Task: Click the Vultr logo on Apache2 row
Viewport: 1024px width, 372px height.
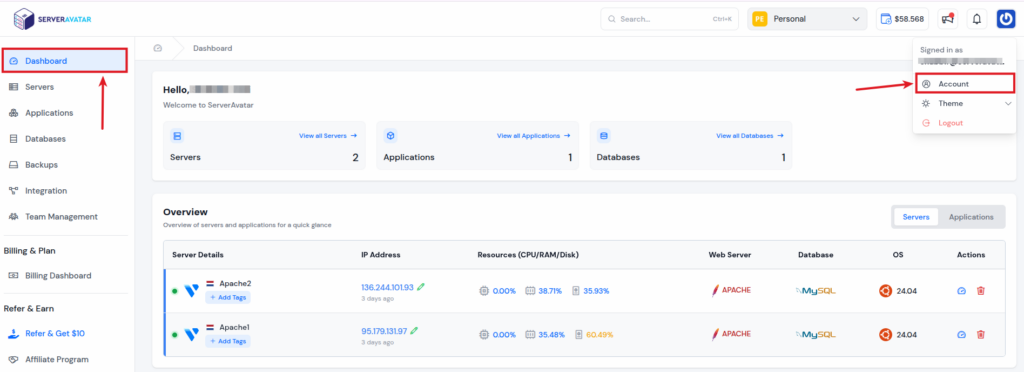Action: pyautogui.click(x=191, y=291)
